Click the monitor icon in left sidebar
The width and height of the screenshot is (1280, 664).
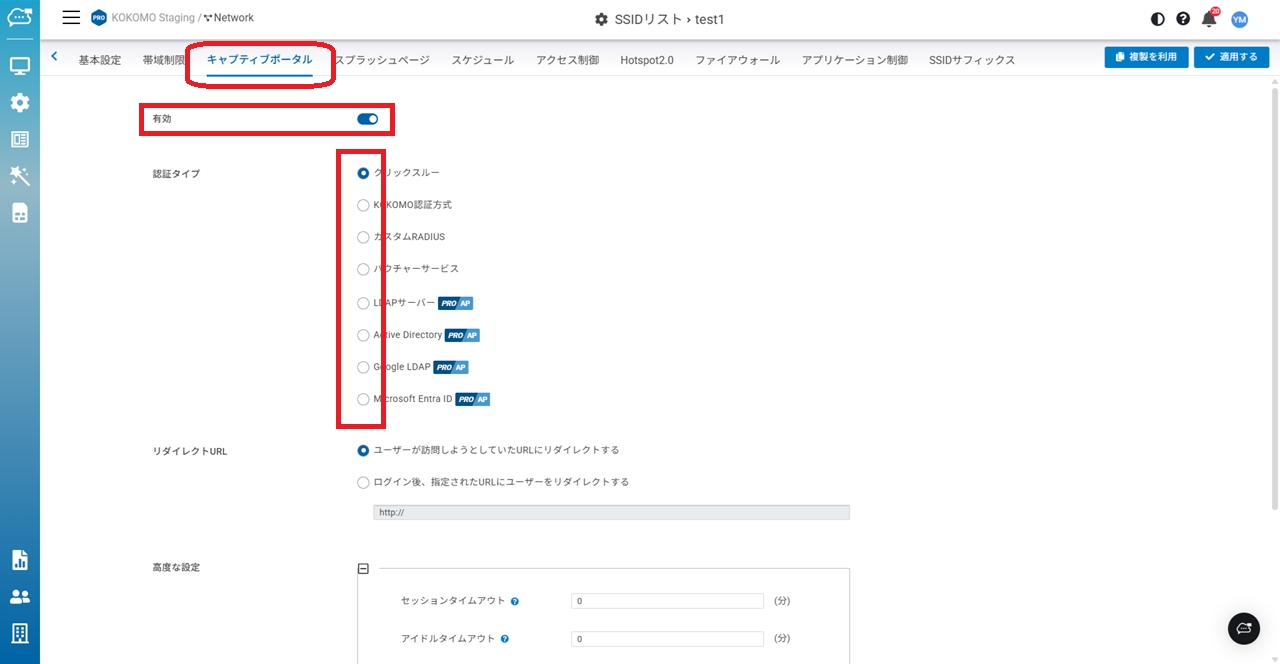click(20, 66)
